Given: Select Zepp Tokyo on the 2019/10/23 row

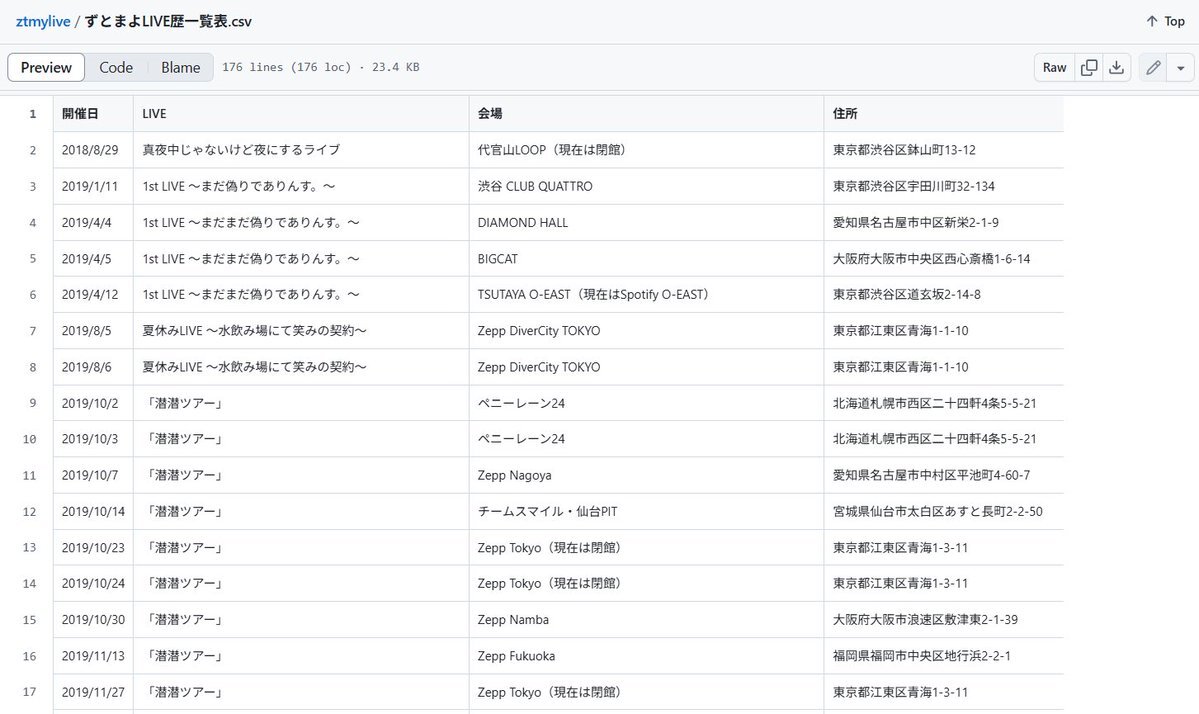Looking at the screenshot, I should click(x=647, y=547).
